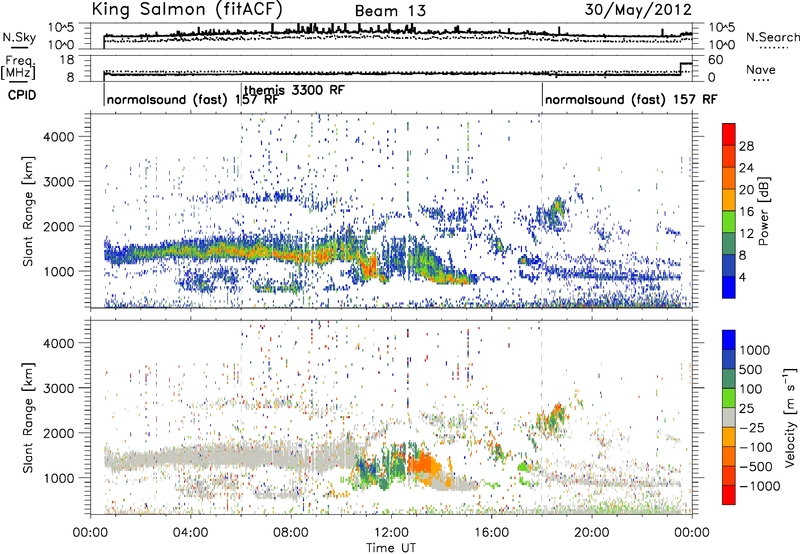Viewport: 800px width, 554px height.
Task: Click the date 30/May/2012
Action: pyautogui.click(x=638, y=9)
